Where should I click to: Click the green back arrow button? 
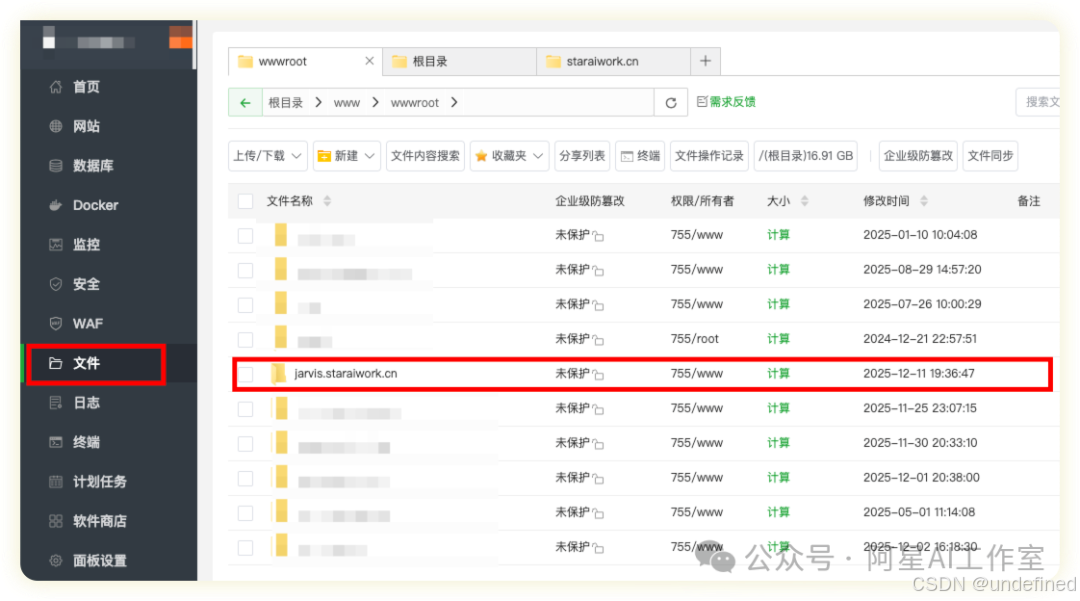(245, 103)
